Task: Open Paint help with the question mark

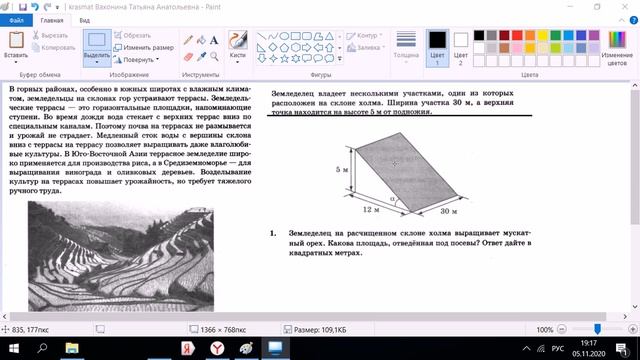Action: [634, 20]
